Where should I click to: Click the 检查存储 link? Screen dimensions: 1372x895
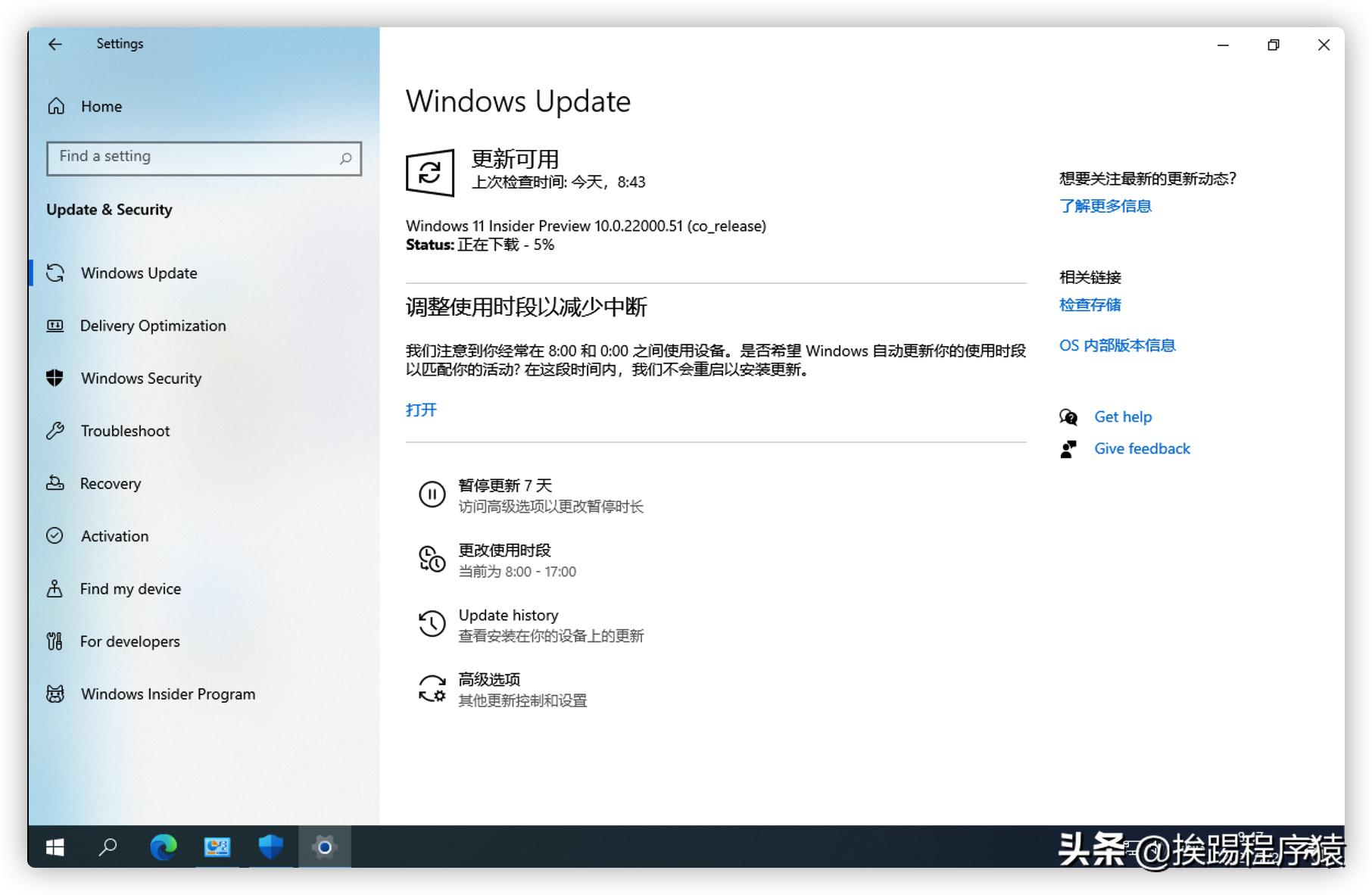point(1090,304)
